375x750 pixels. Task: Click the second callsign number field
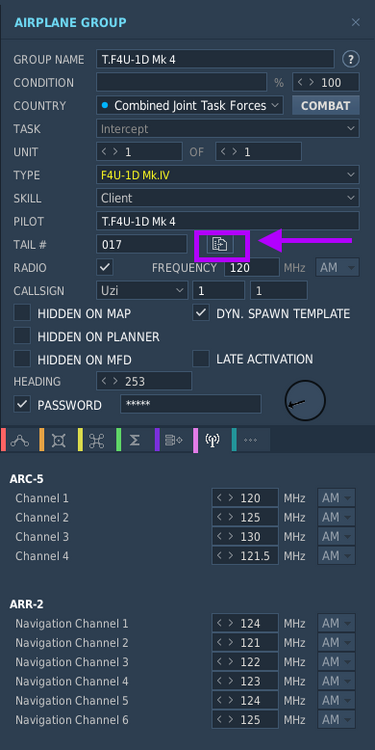point(279,290)
